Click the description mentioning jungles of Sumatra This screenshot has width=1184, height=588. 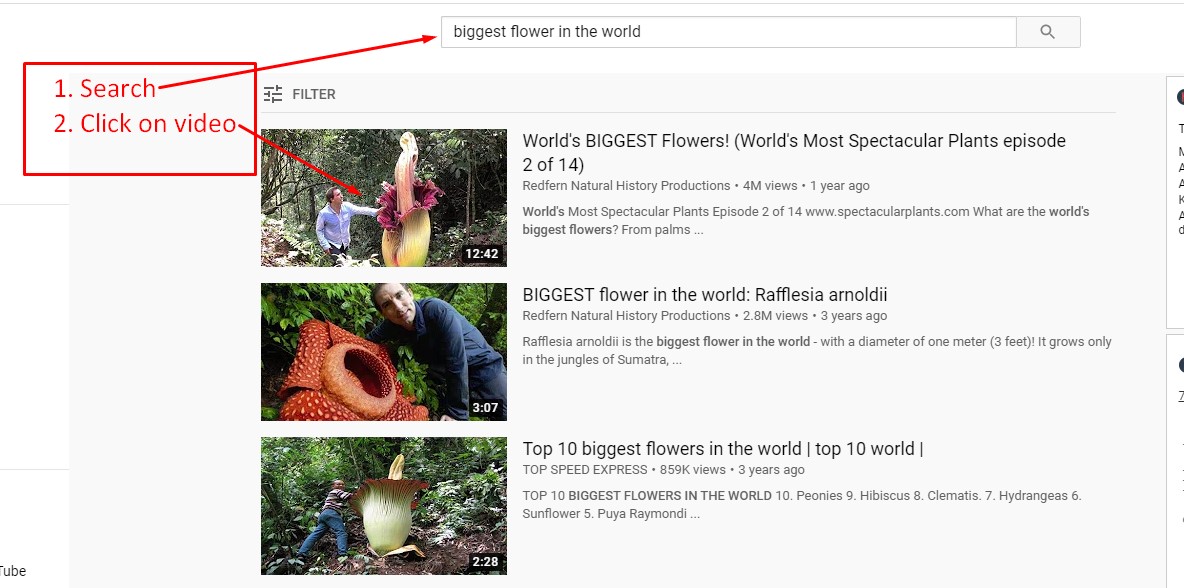[x=816, y=350]
